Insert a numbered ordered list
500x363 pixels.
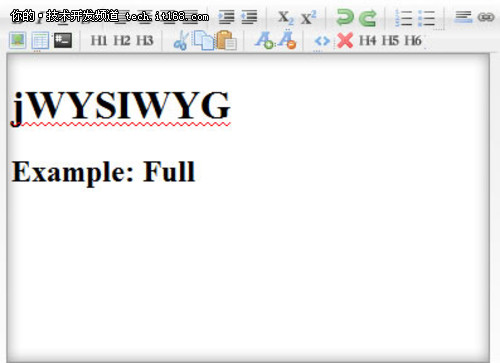(x=403, y=18)
